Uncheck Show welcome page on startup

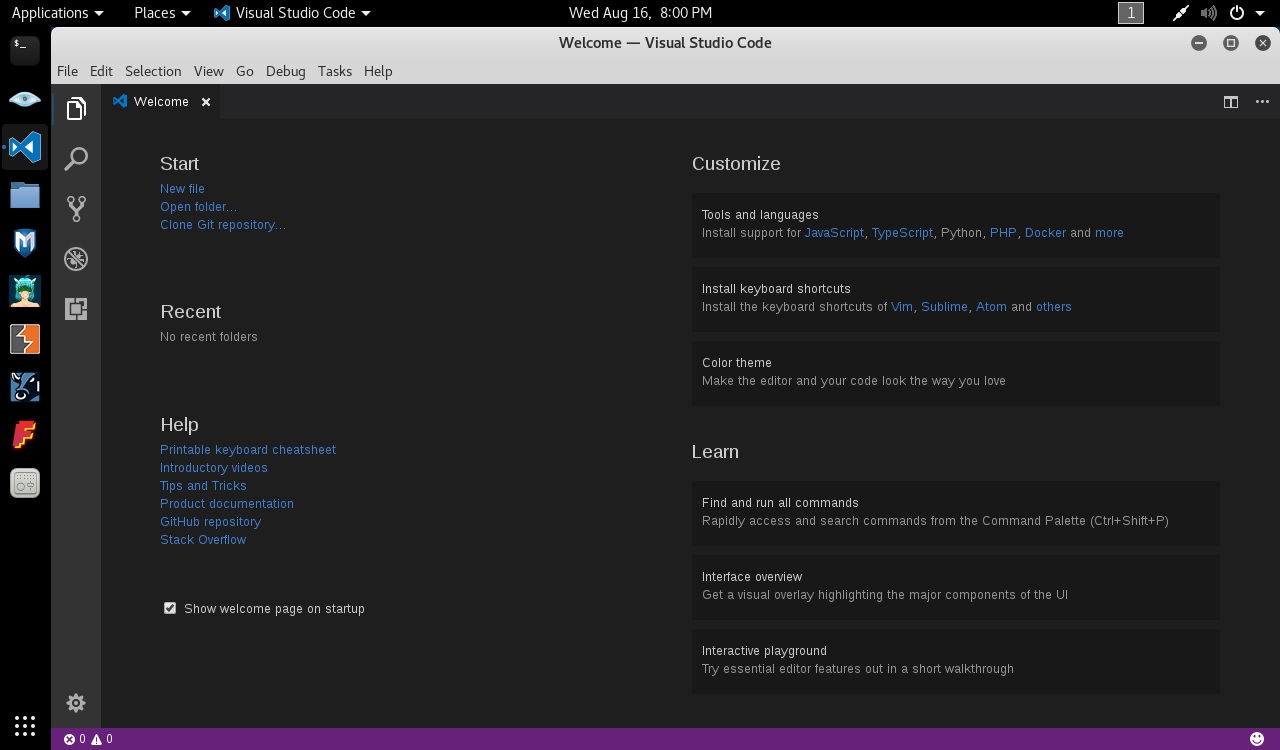(170, 608)
